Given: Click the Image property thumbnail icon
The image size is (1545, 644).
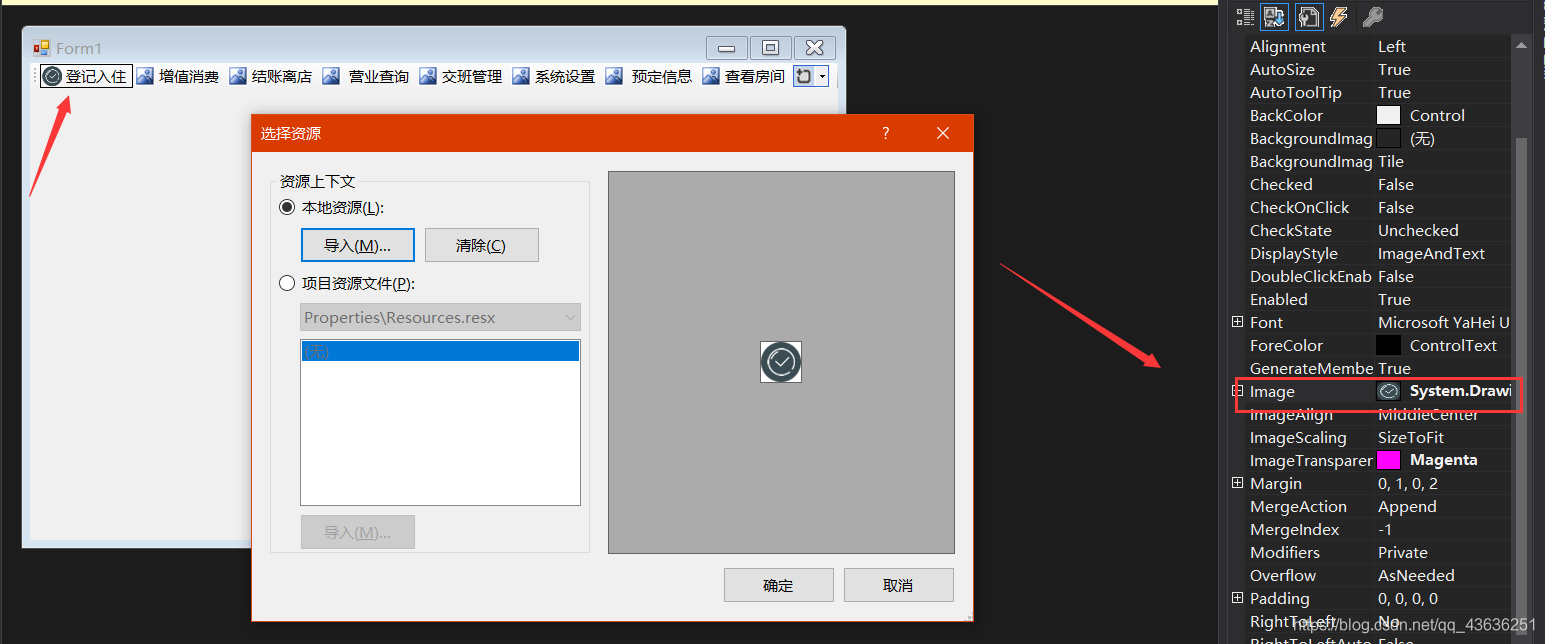Looking at the screenshot, I should tap(1388, 391).
